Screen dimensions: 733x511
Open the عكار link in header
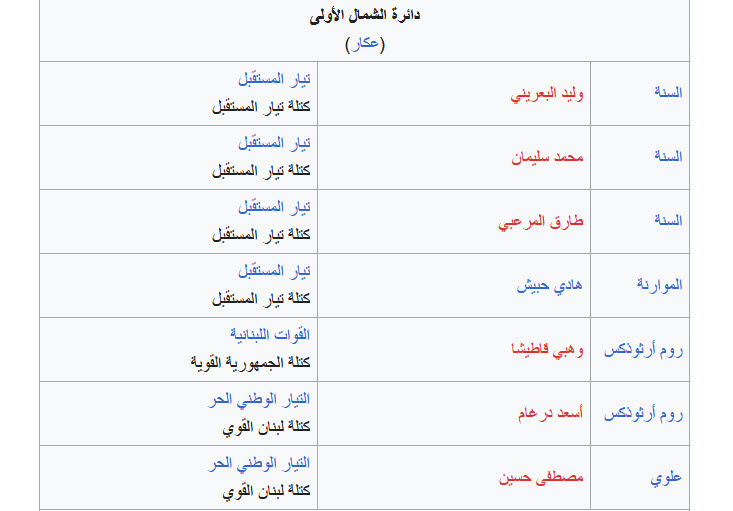[365, 43]
